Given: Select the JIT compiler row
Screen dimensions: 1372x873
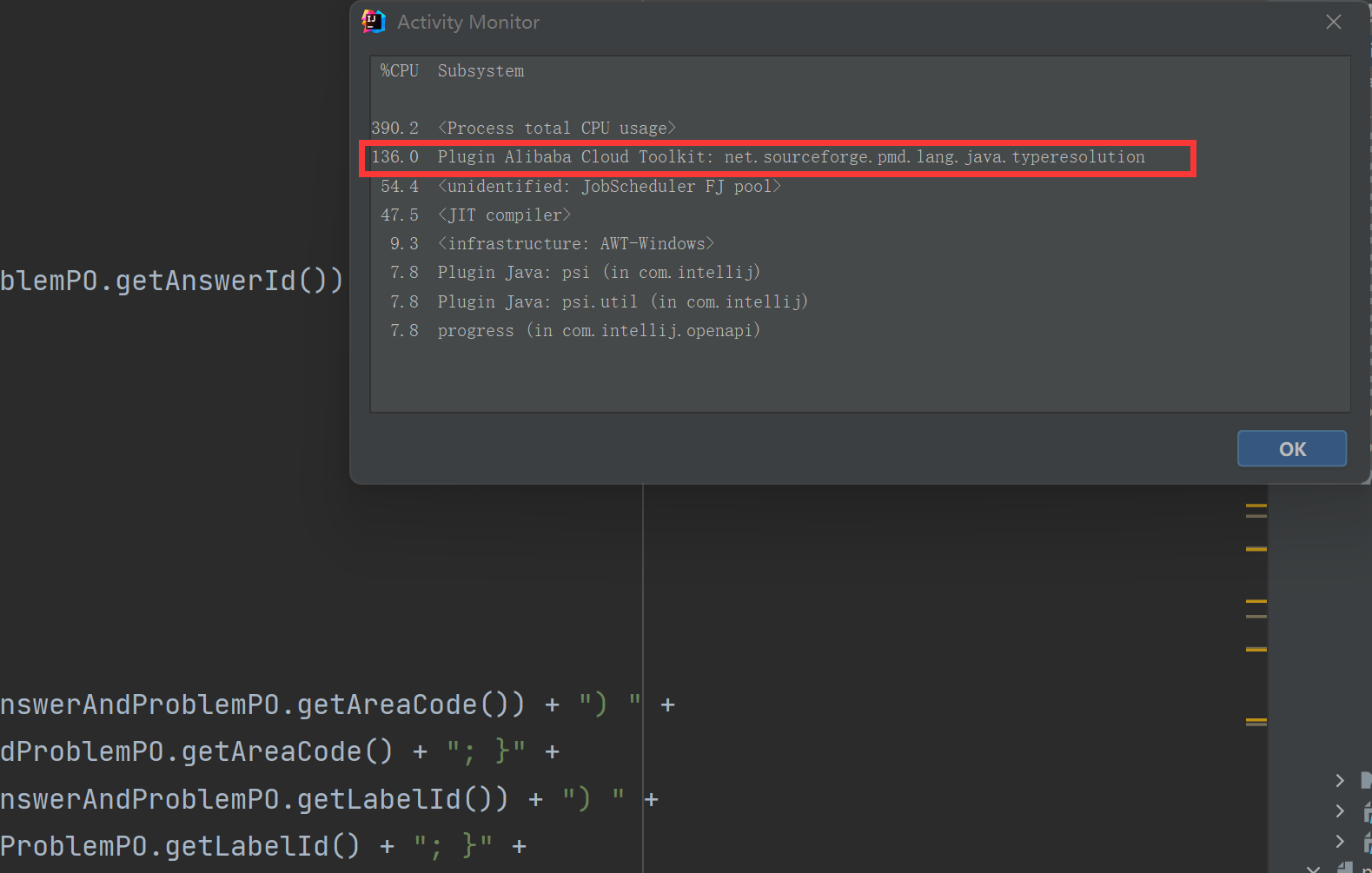Looking at the screenshot, I should click(860, 215).
